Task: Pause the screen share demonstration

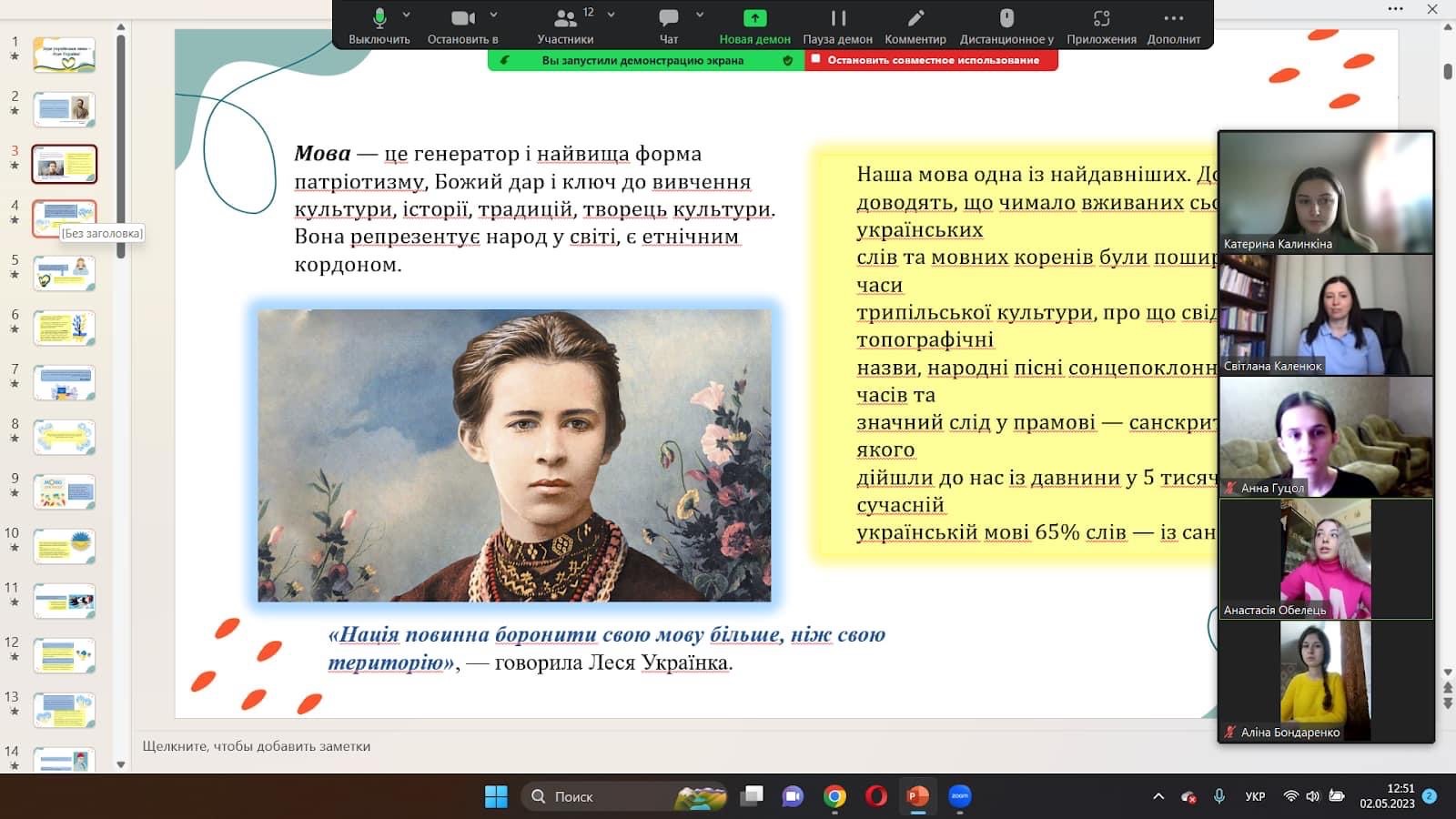Action: coord(838,25)
